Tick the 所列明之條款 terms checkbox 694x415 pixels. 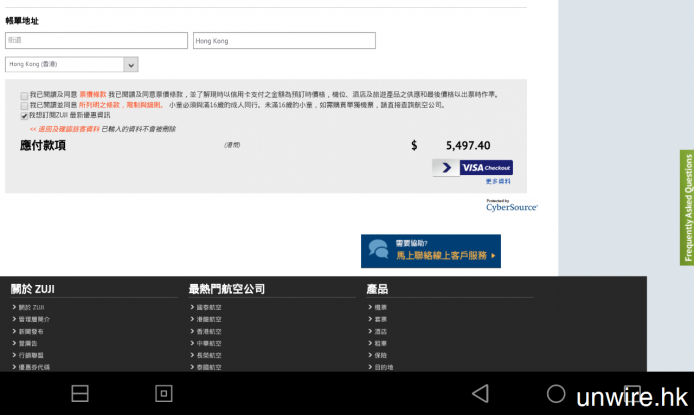tap(24, 106)
